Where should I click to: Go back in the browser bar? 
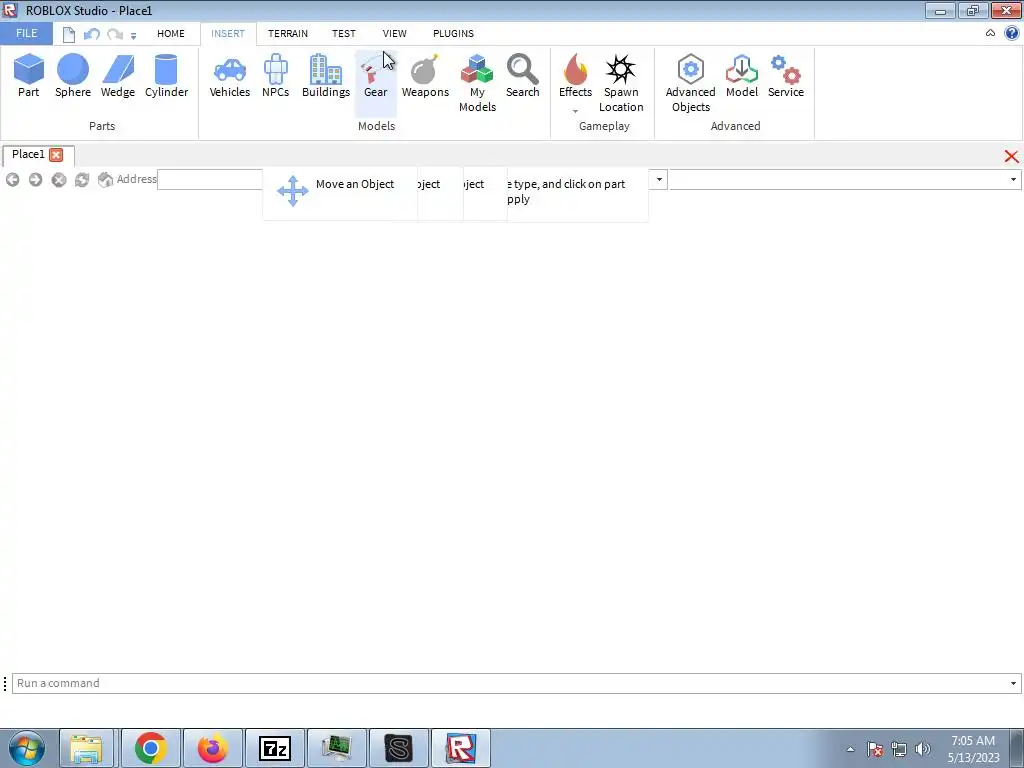coord(12,180)
